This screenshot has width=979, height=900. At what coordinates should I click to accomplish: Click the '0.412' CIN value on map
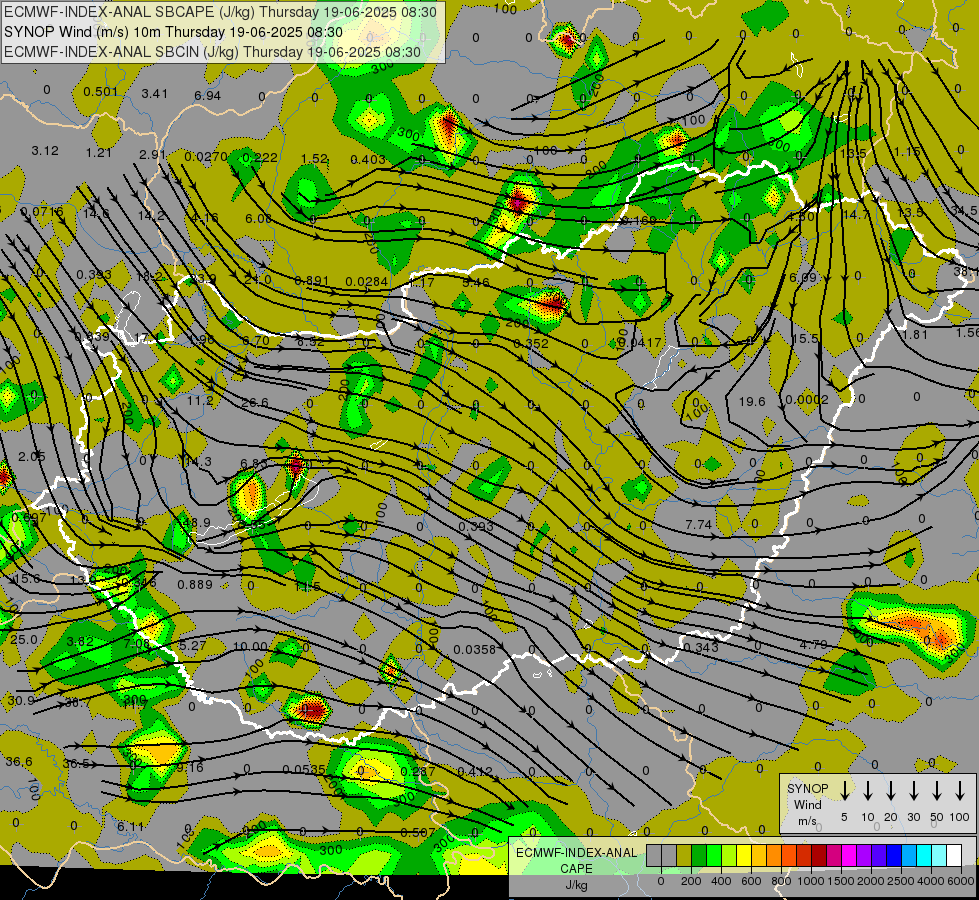click(x=475, y=772)
